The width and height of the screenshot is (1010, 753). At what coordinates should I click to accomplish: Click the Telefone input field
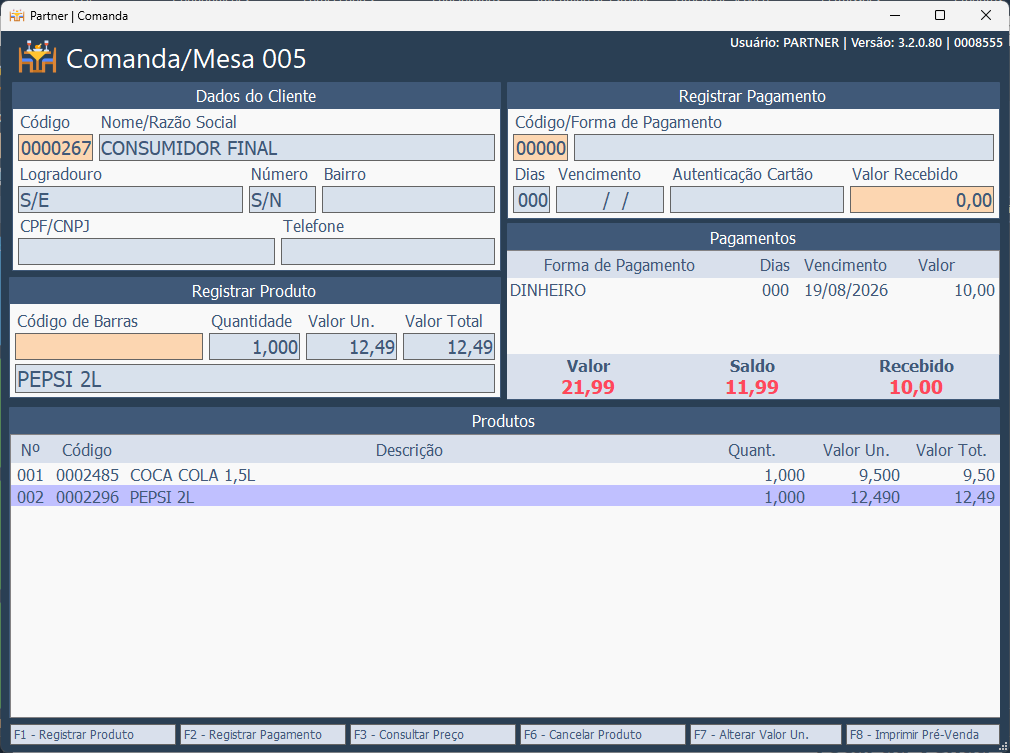click(388, 252)
